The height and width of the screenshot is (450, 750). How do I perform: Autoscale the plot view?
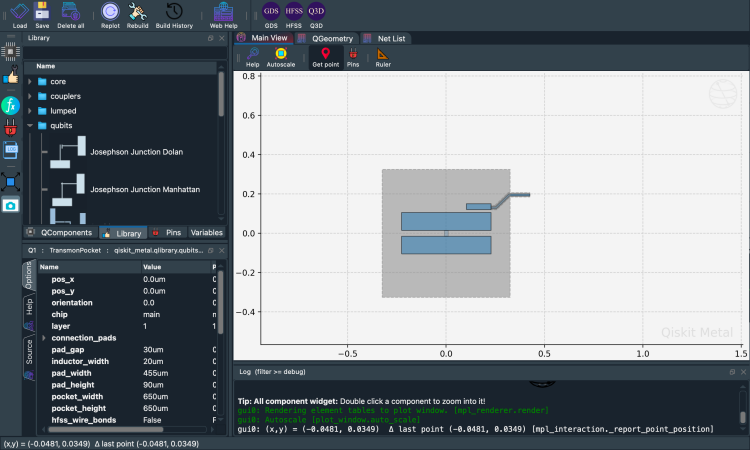pyautogui.click(x=281, y=57)
